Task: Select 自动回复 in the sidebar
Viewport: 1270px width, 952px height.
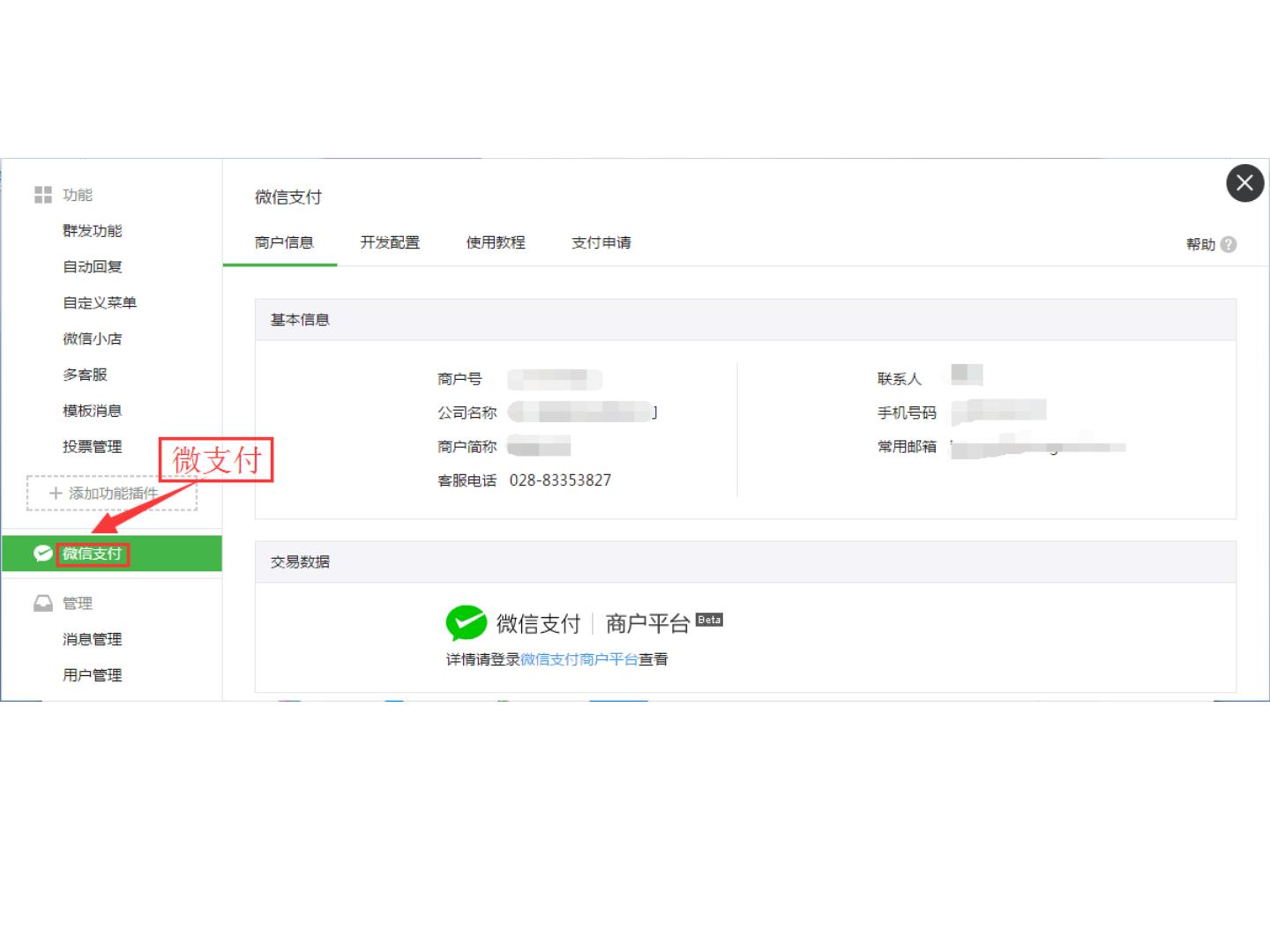Action: [x=93, y=267]
